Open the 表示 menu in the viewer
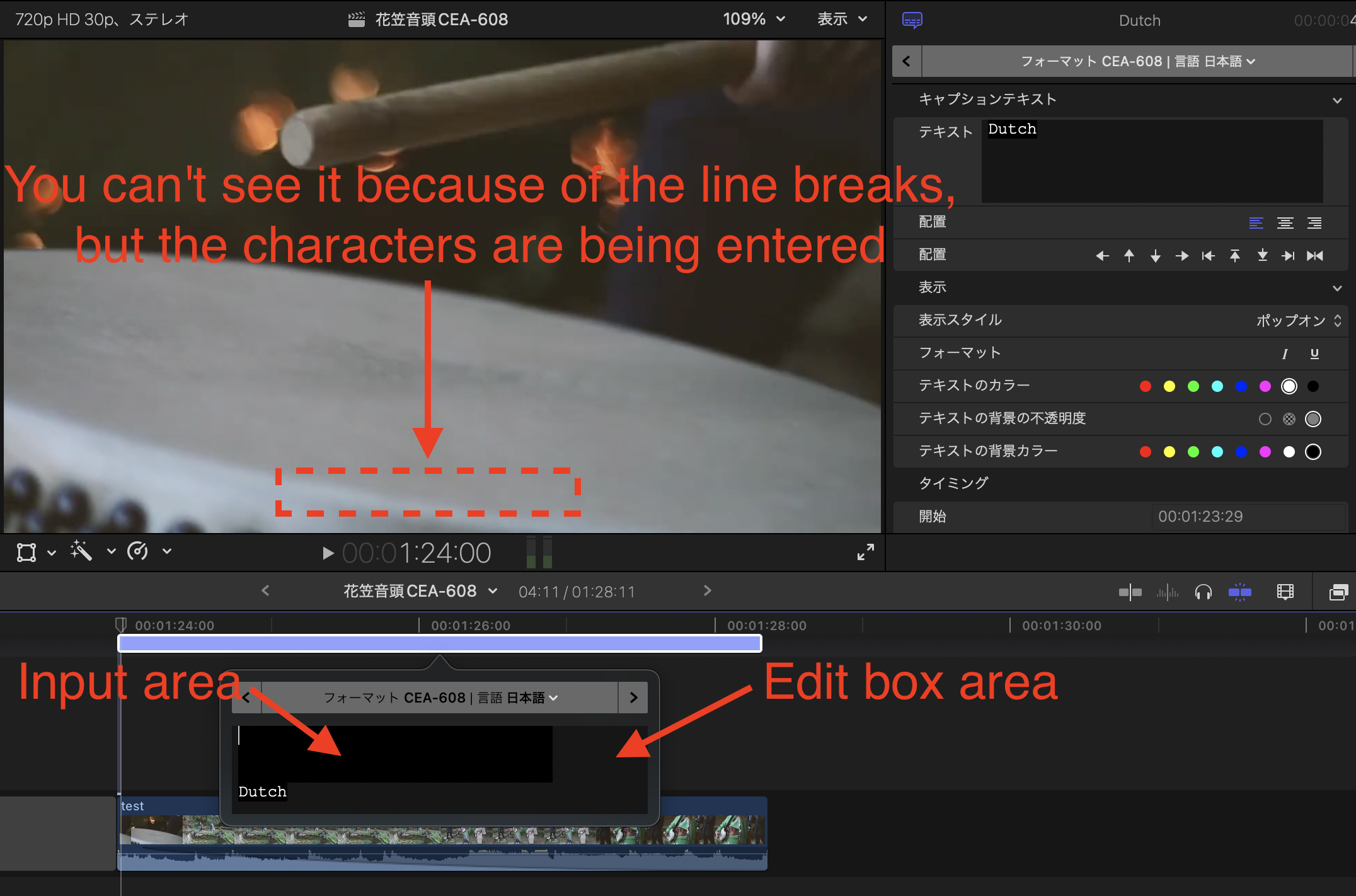This screenshot has height=896, width=1356. click(x=841, y=19)
